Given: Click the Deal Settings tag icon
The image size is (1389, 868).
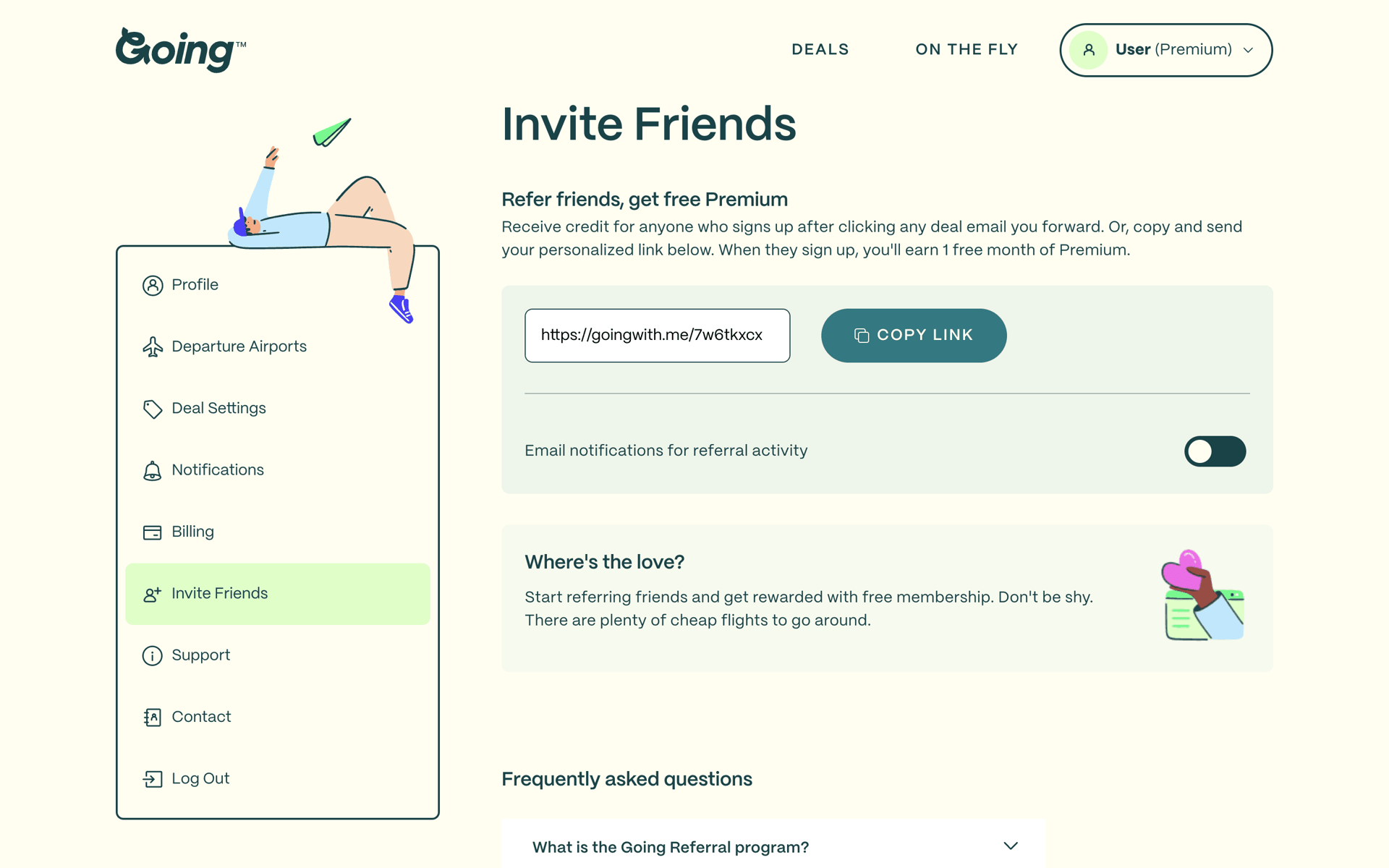Looking at the screenshot, I should [152, 409].
